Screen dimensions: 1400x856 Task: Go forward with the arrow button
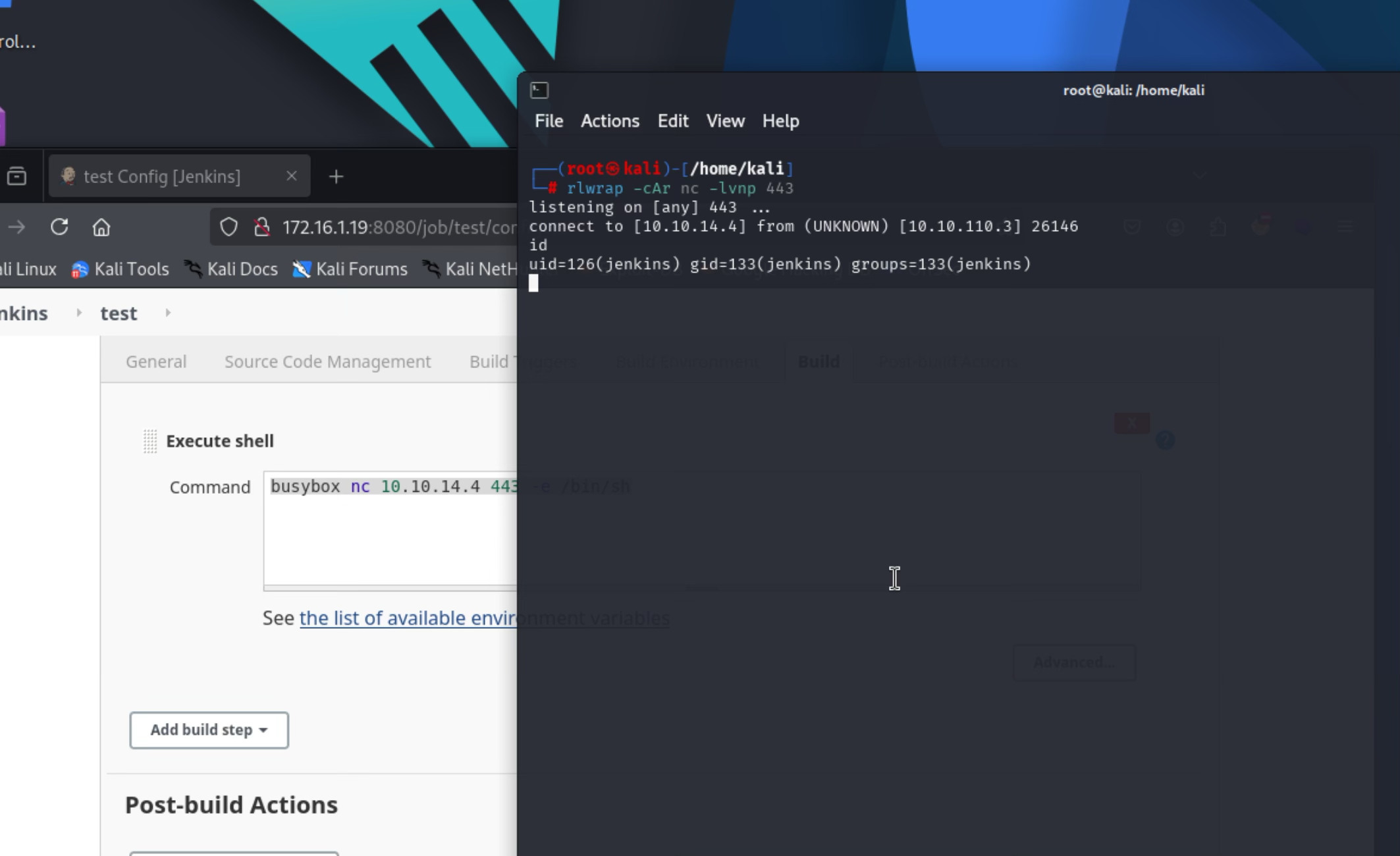point(17,227)
